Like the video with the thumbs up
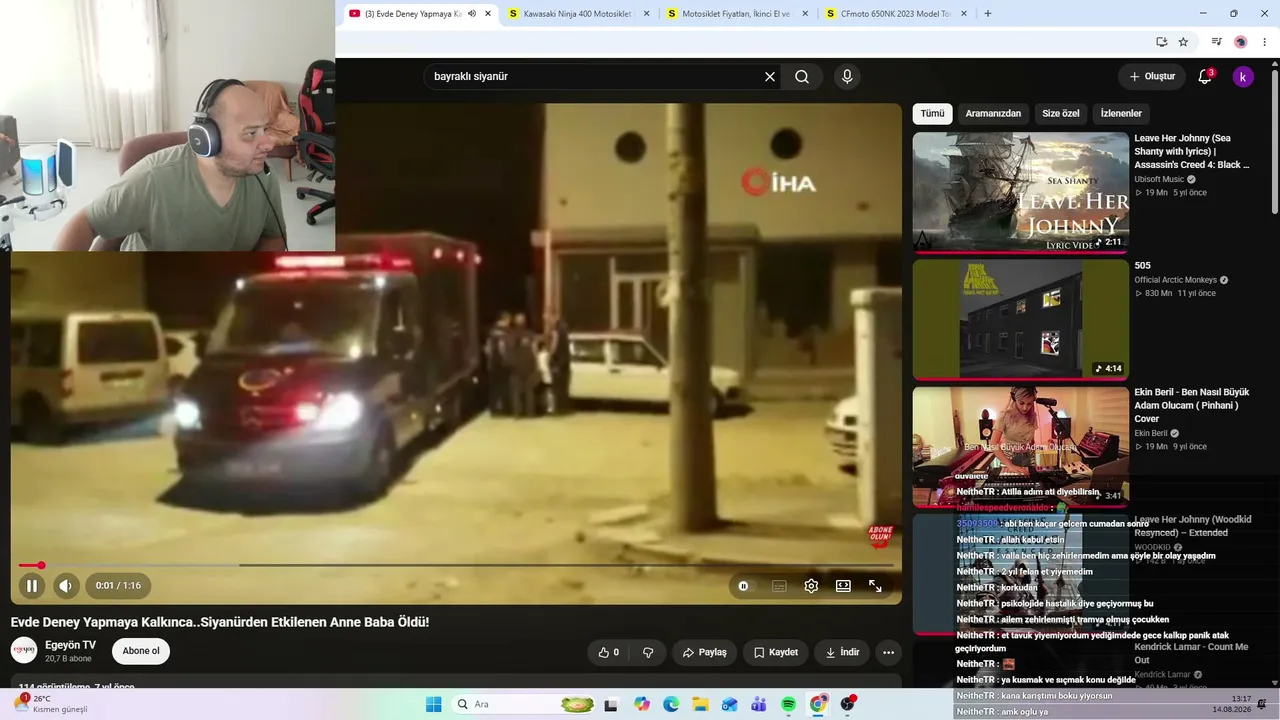The height and width of the screenshot is (720, 1280). [608, 652]
